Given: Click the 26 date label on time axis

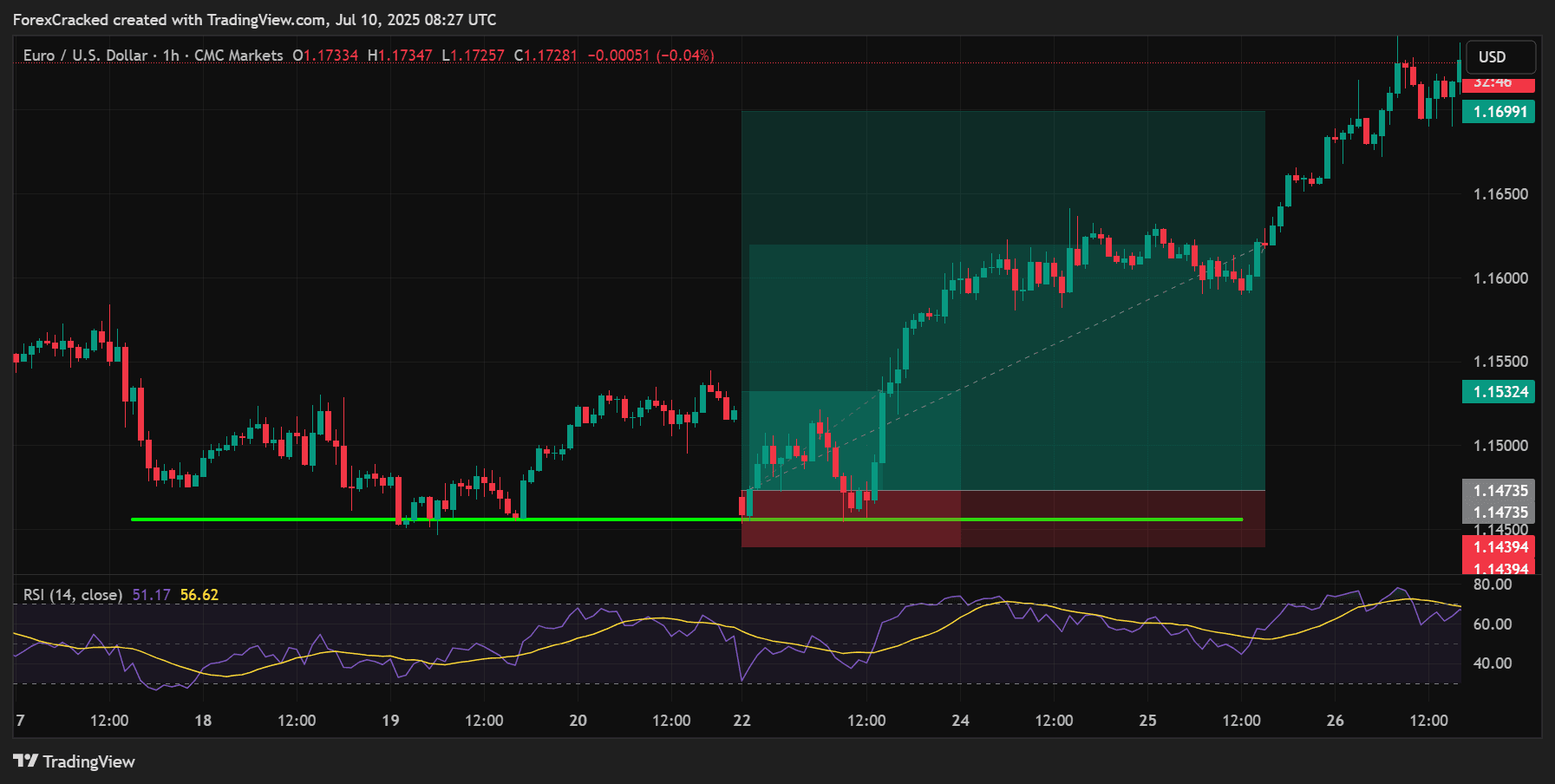Looking at the screenshot, I should (1335, 721).
